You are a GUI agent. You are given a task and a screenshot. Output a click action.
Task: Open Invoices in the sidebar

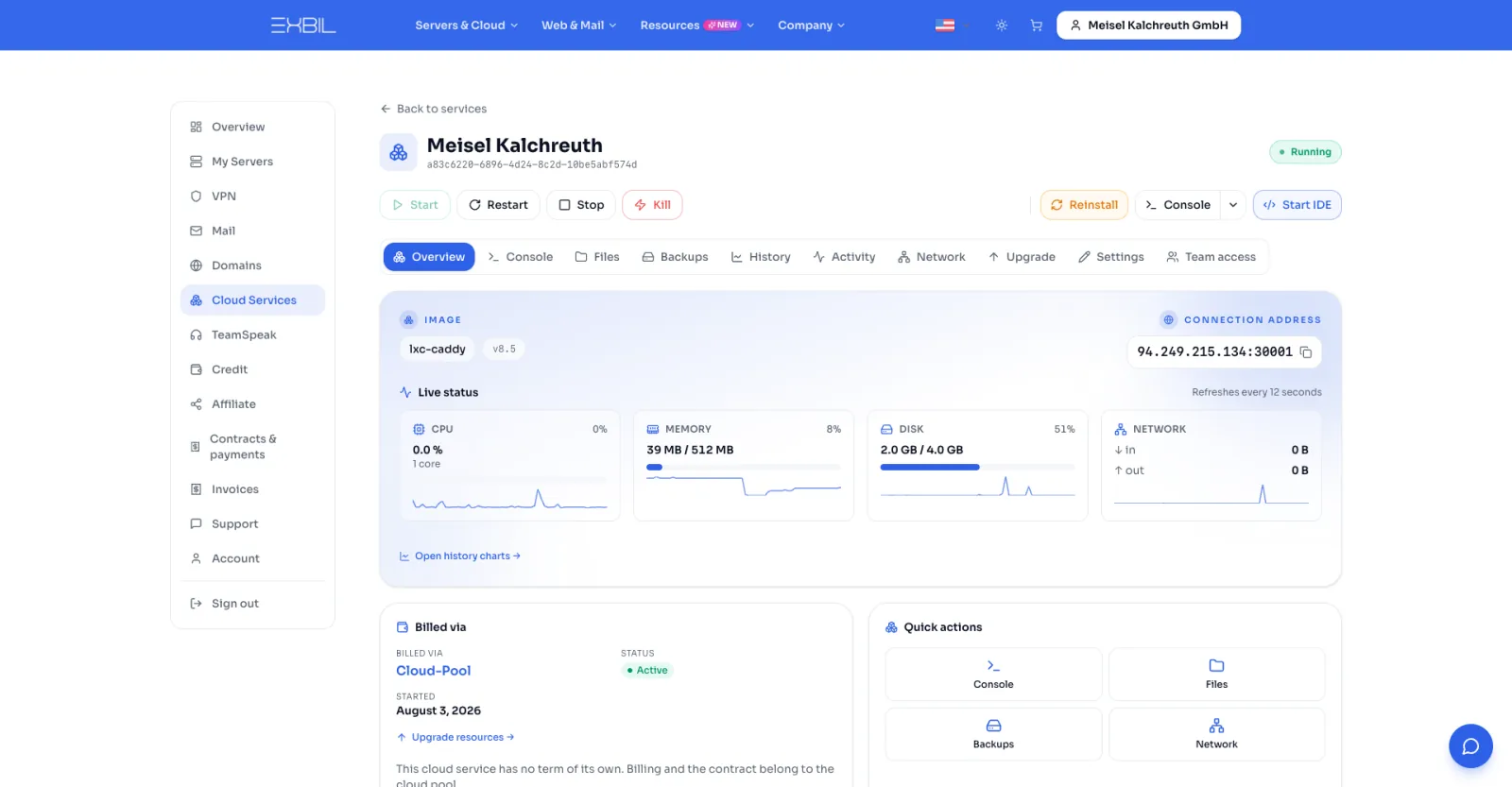[x=252, y=489]
